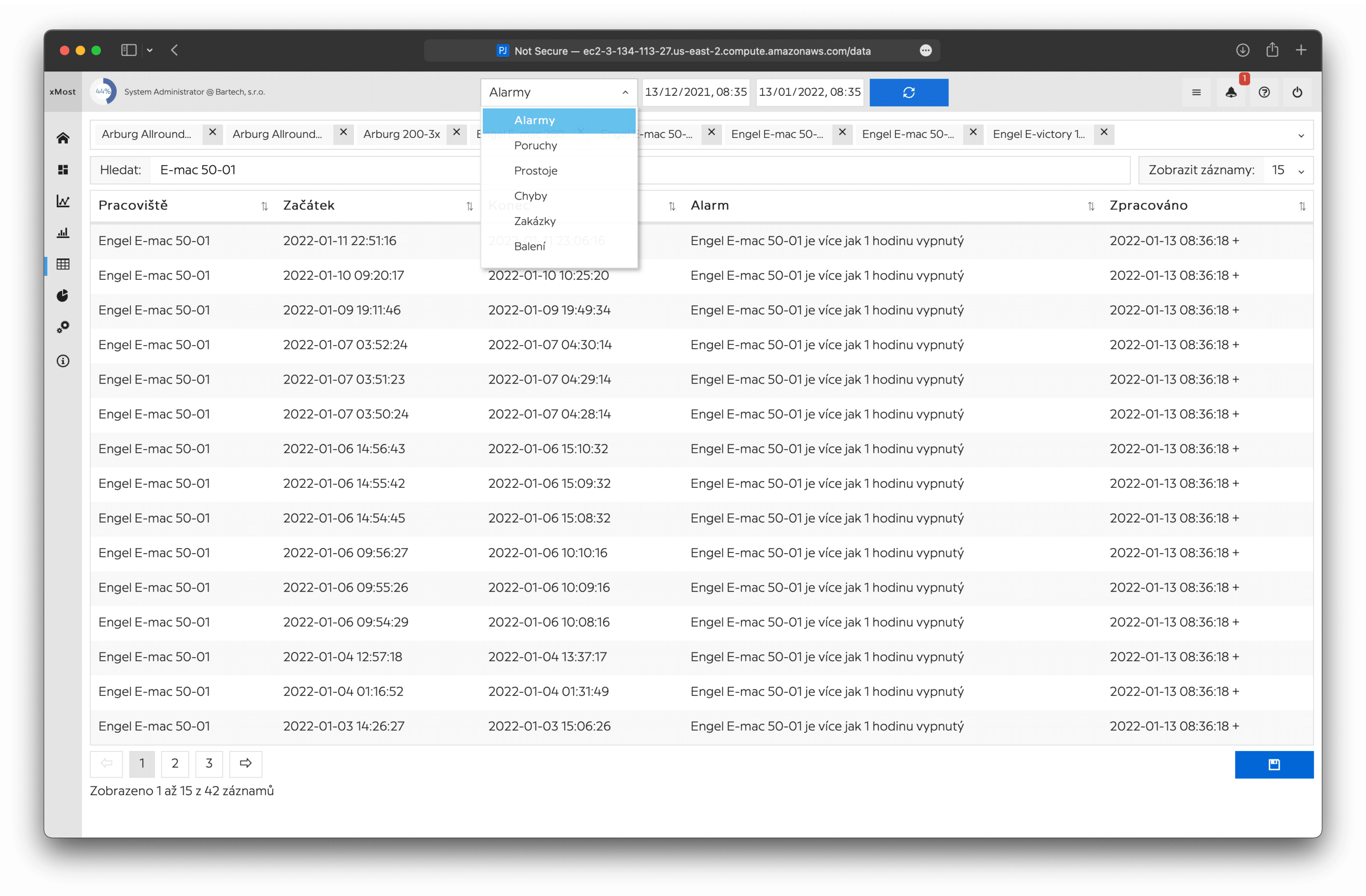Open the Zobrazit záznamy count dropdown
Image resolution: width=1366 pixels, height=896 pixels.
click(1289, 170)
